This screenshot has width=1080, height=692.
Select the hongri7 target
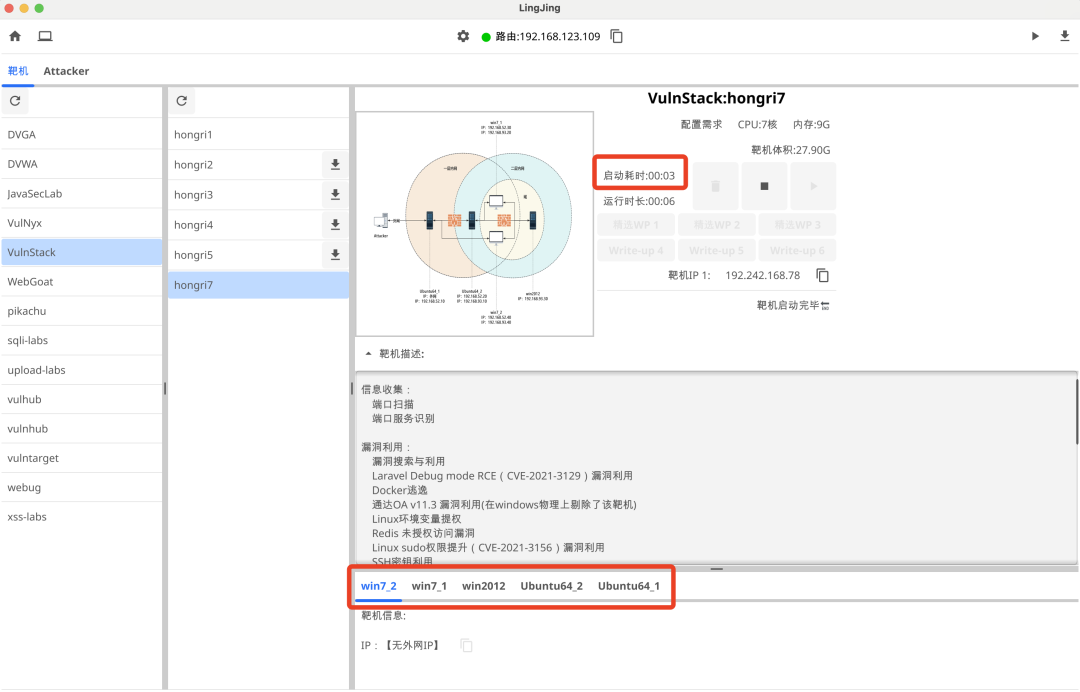[258, 285]
